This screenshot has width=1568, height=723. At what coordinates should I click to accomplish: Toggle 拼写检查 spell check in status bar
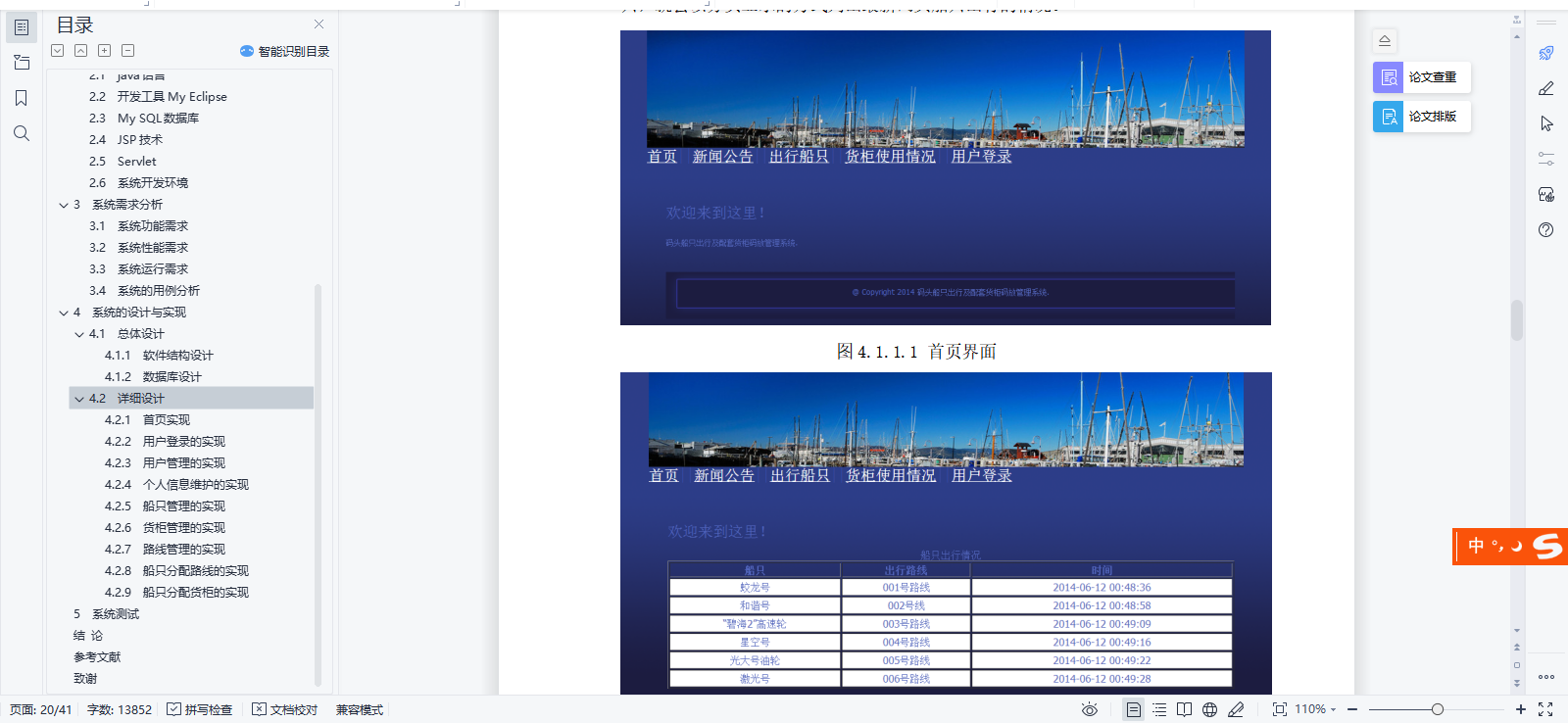pos(200,709)
